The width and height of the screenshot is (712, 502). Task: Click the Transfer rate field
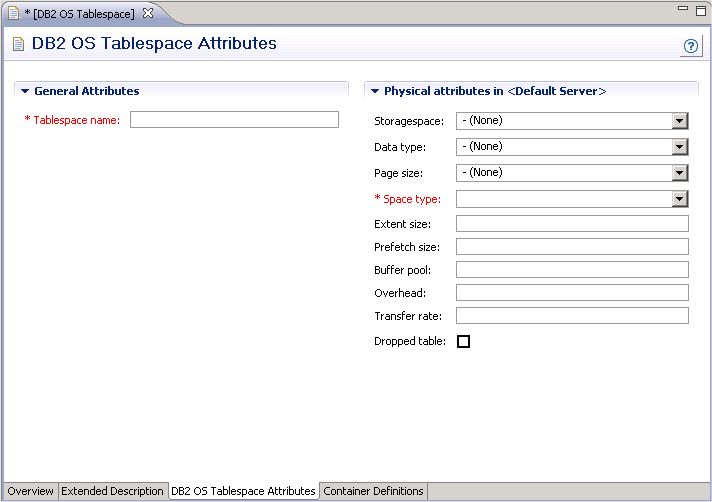(x=572, y=315)
